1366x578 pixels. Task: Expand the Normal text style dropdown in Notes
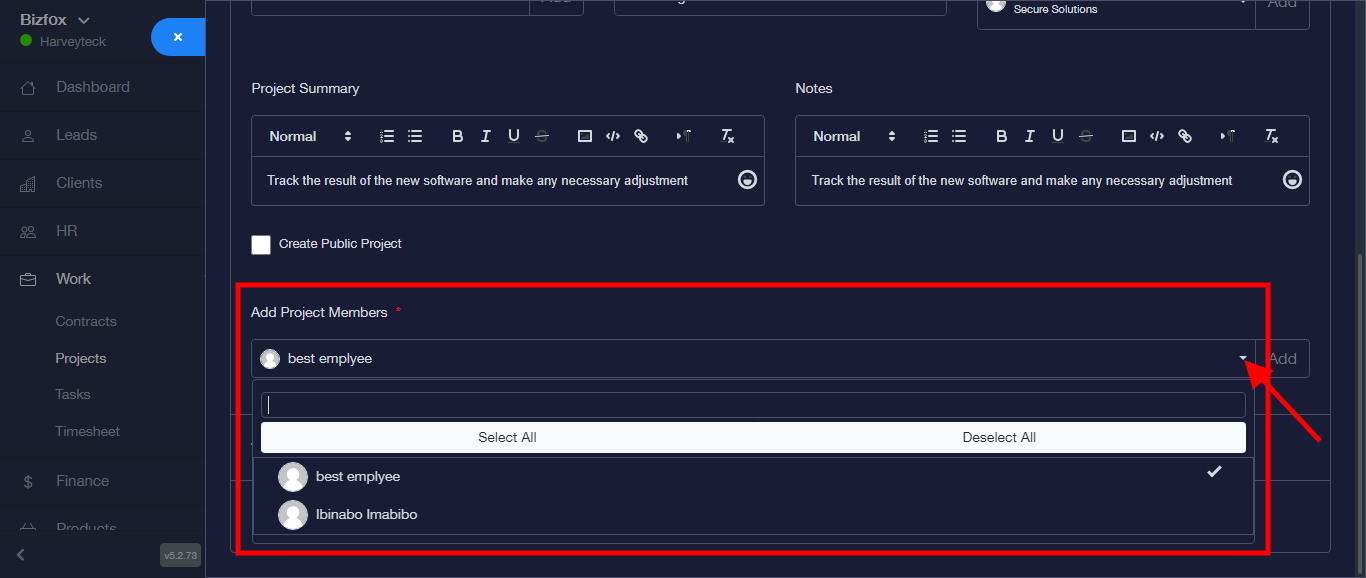tap(854, 136)
